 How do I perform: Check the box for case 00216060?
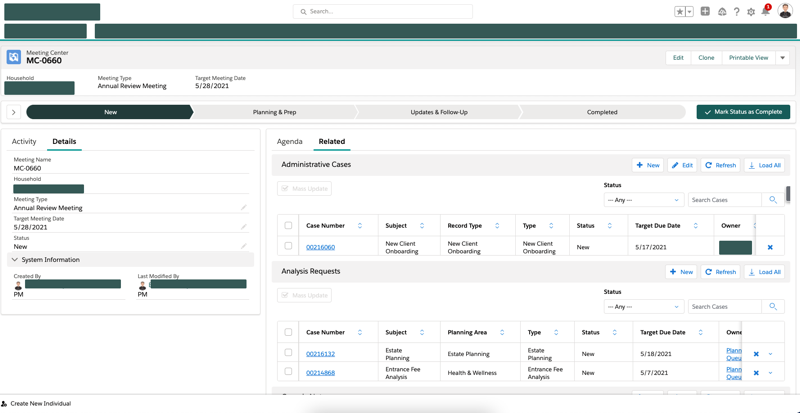pos(288,246)
